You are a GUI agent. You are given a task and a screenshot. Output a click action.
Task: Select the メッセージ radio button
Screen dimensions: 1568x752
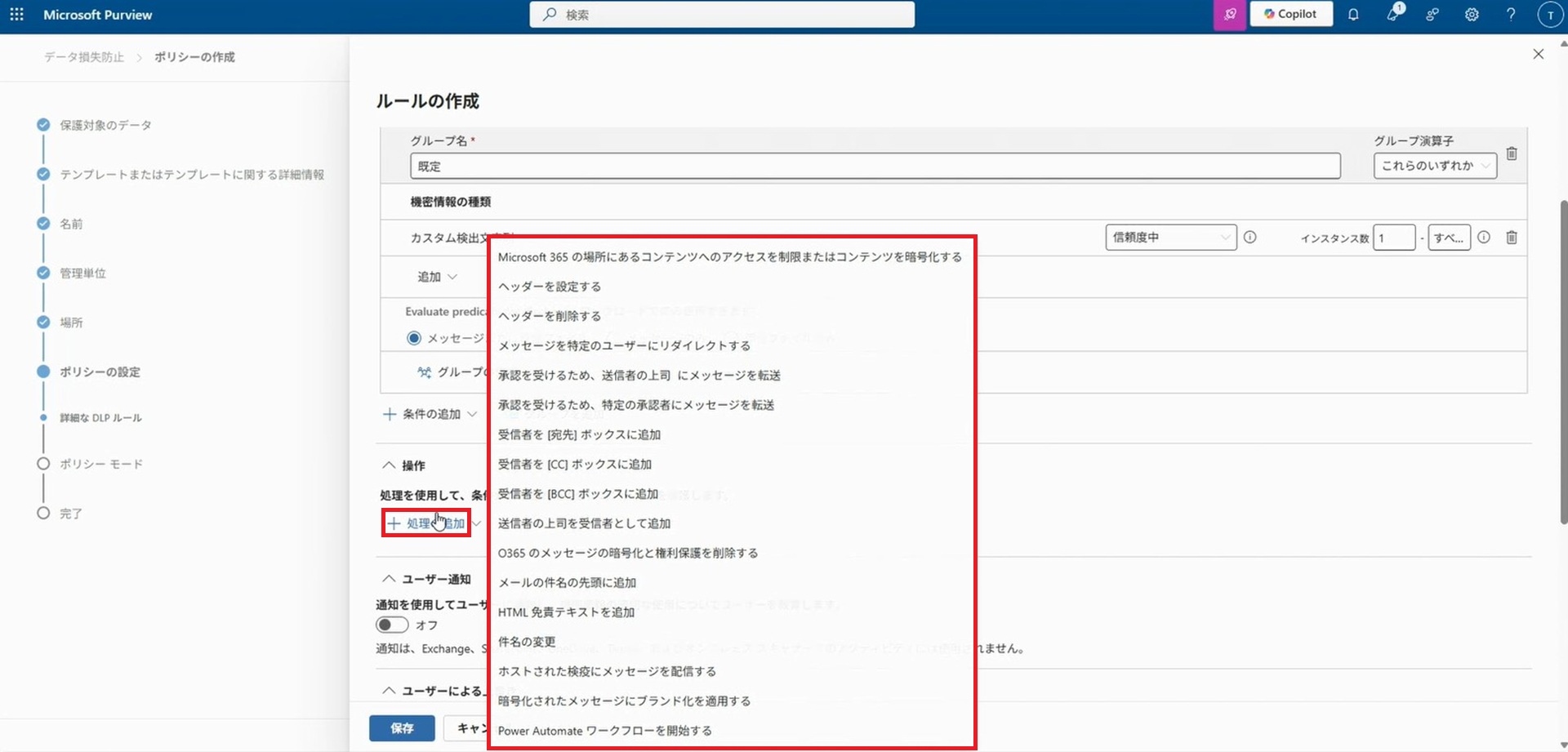[414, 338]
